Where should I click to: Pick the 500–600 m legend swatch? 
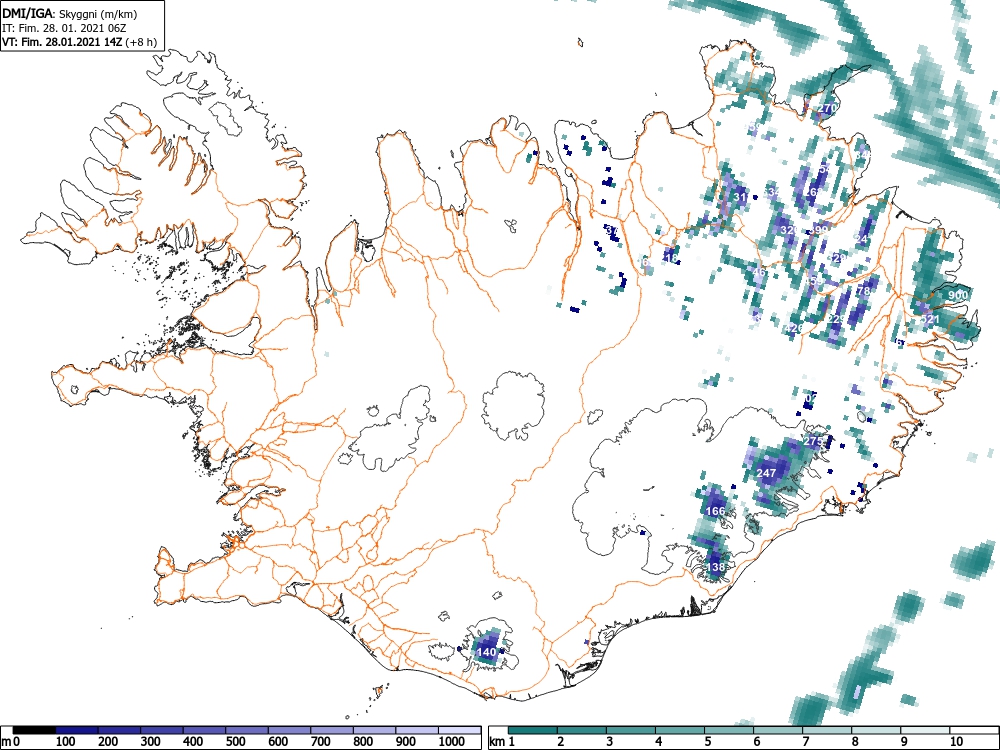[247, 730]
